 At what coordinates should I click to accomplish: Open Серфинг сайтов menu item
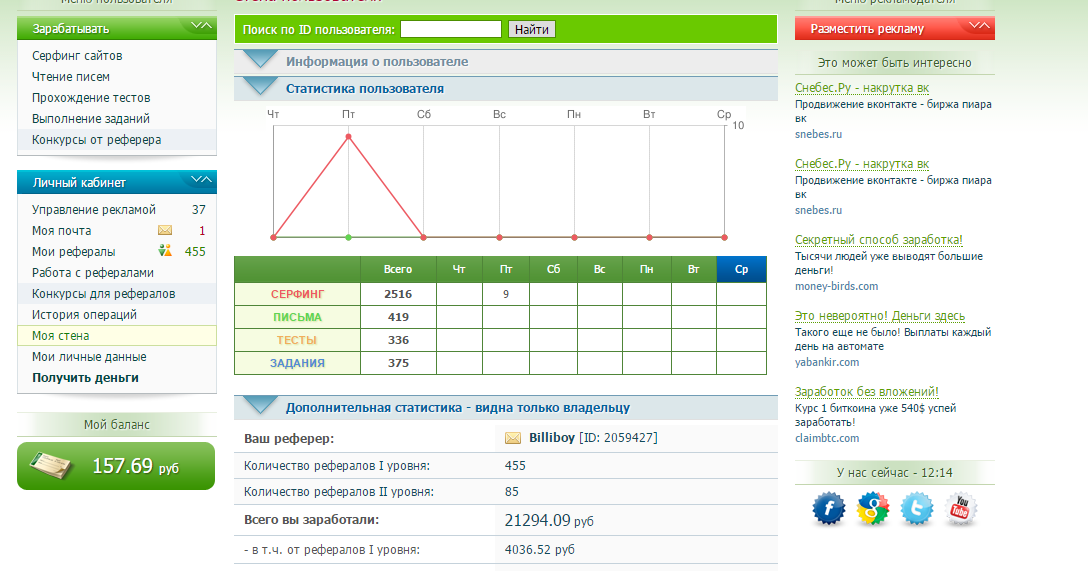click(x=77, y=56)
